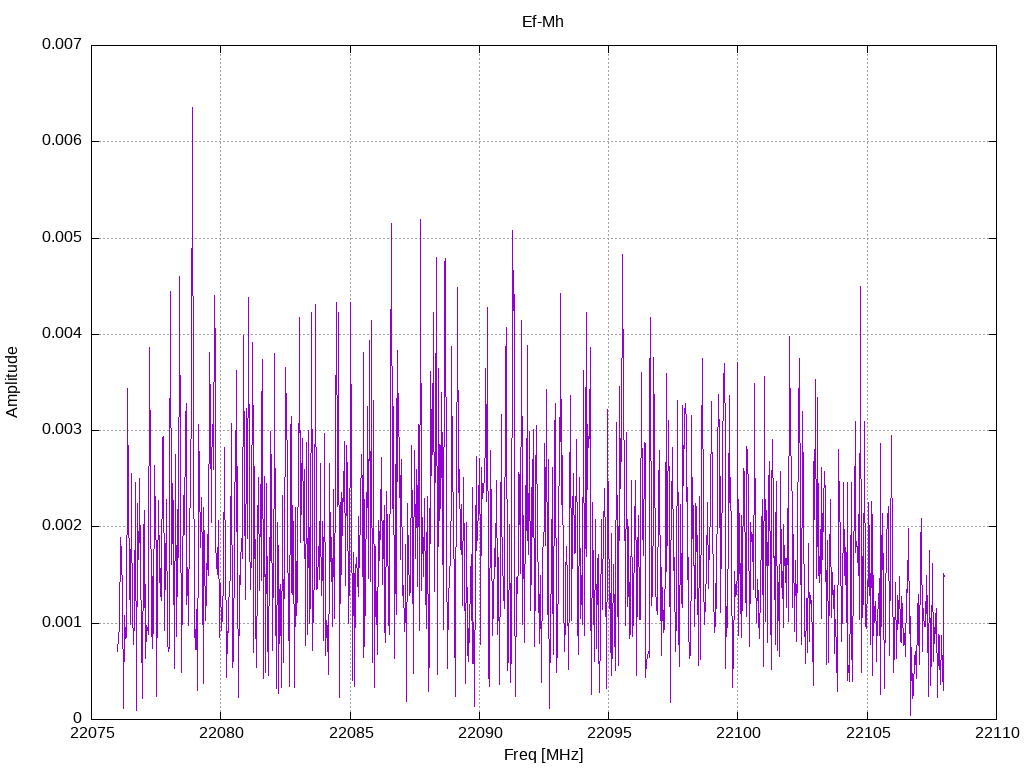Screen dimensions: 1024x768
Task: Click the 22110 x-axis tick label
Action: (x=995, y=734)
